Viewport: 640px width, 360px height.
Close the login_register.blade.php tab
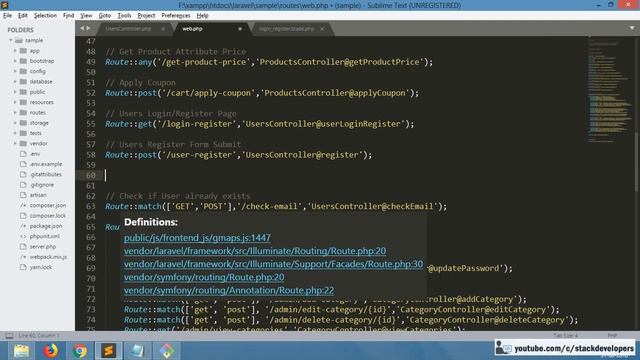click(x=322, y=29)
